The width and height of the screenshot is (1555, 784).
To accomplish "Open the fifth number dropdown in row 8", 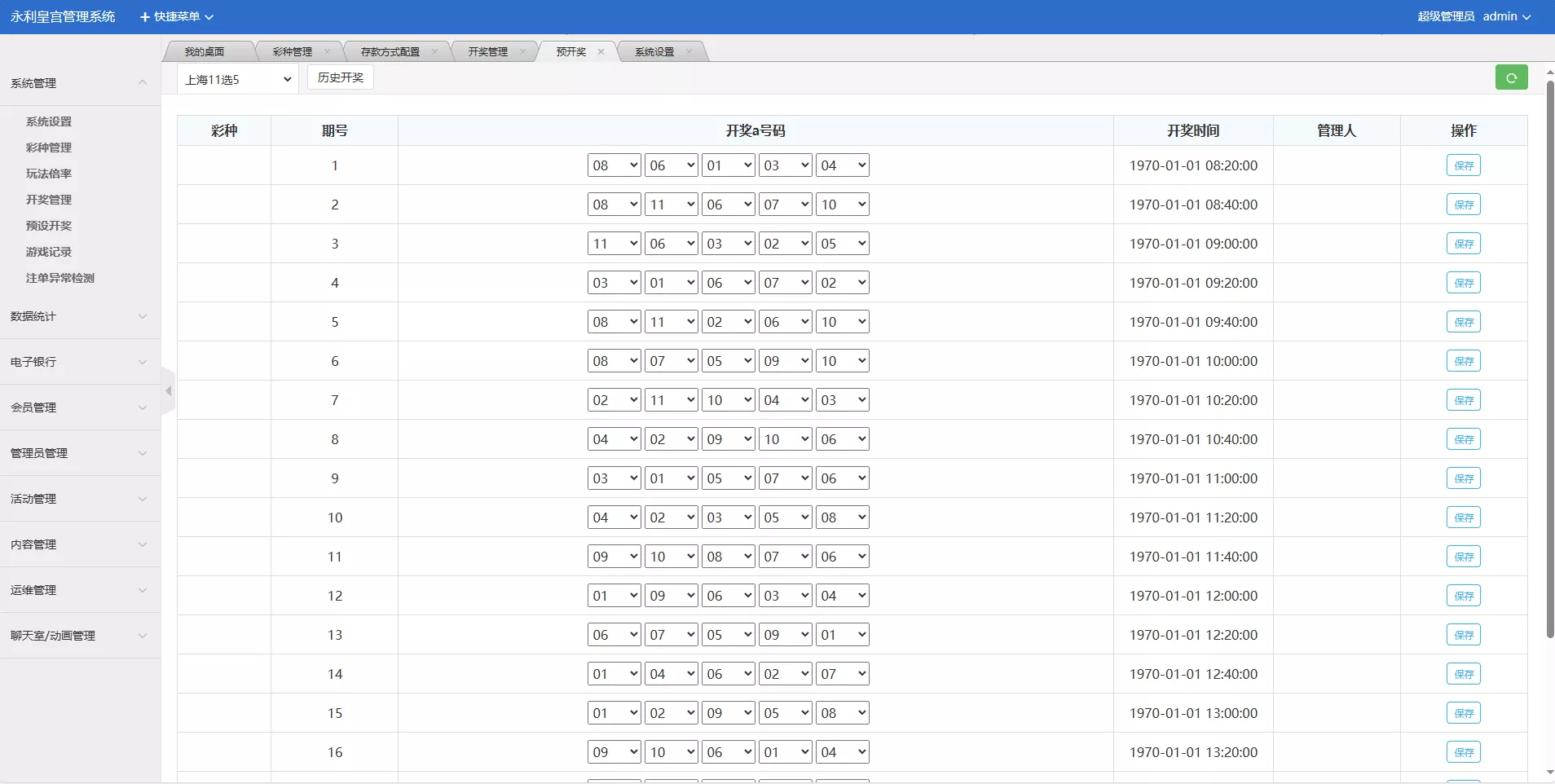I will [843, 439].
